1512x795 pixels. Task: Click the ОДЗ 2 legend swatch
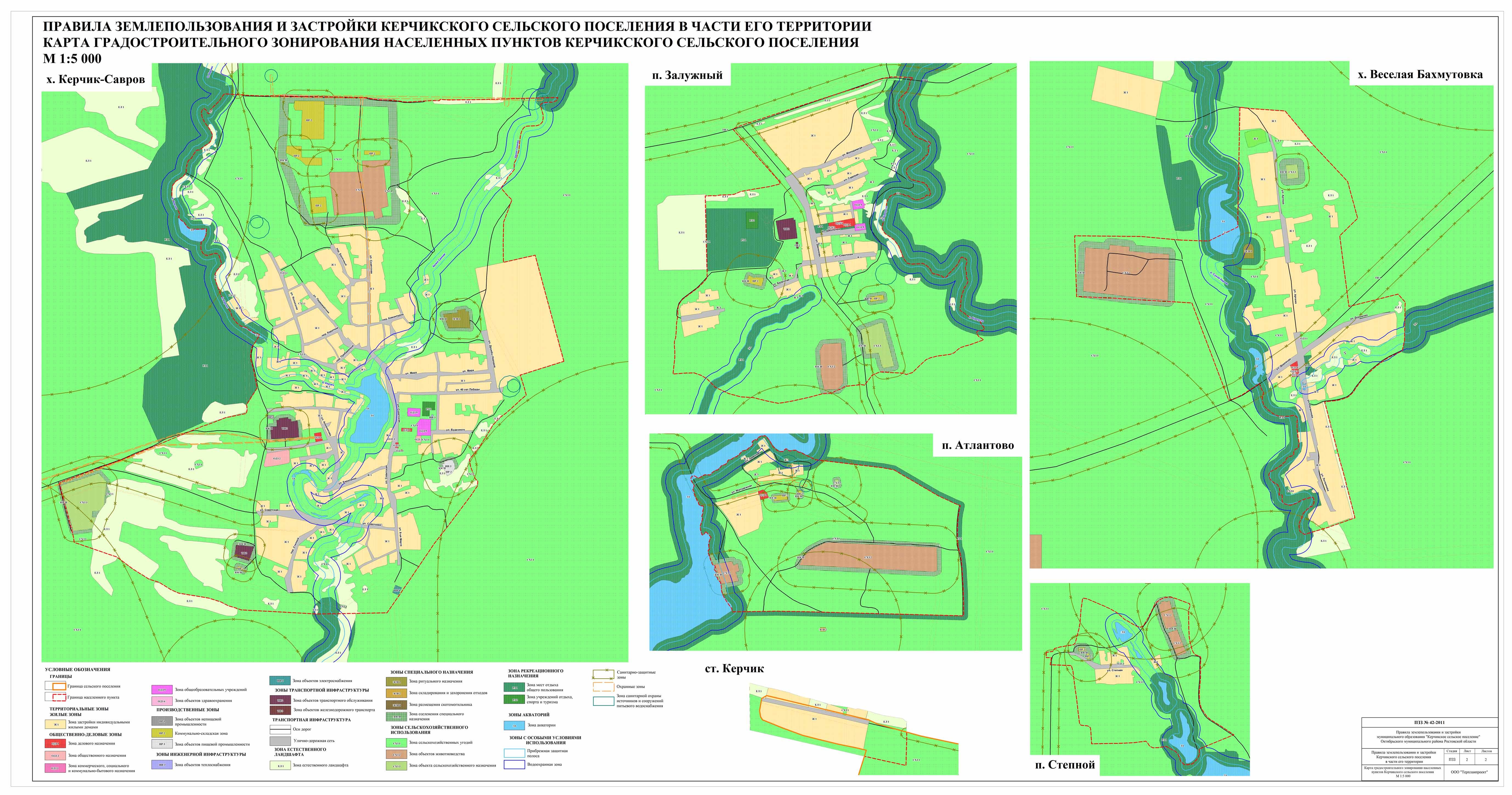[55, 756]
